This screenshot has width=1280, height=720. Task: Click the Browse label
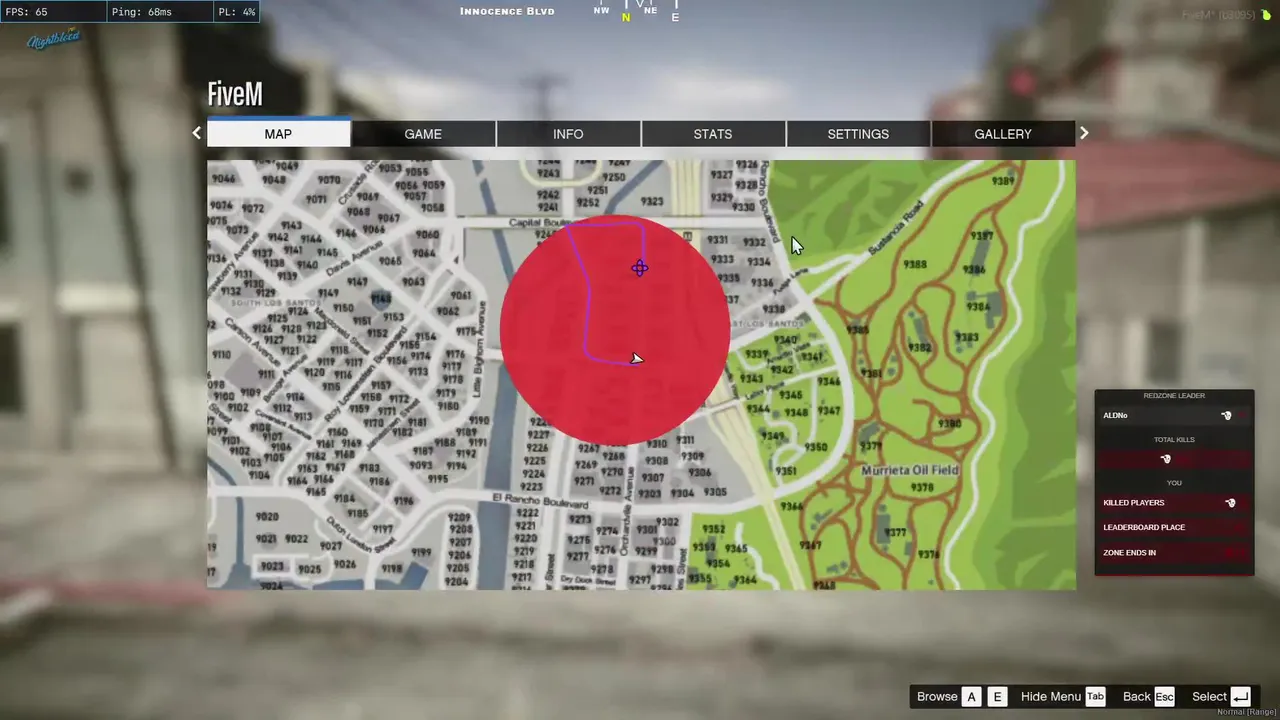[x=937, y=697]
